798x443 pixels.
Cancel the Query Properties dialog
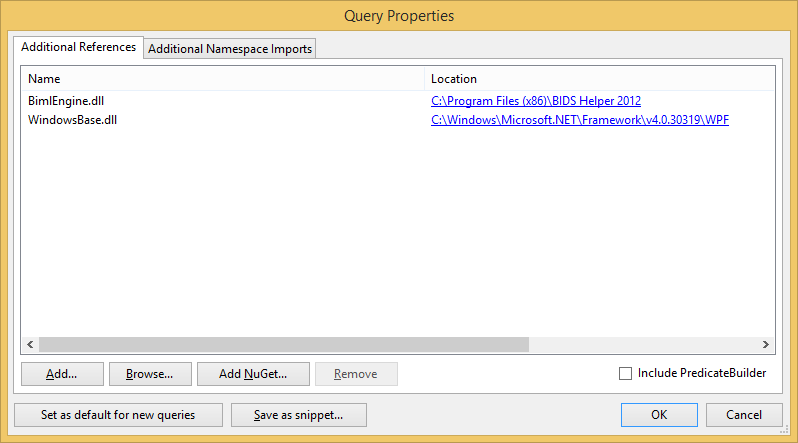744,414
